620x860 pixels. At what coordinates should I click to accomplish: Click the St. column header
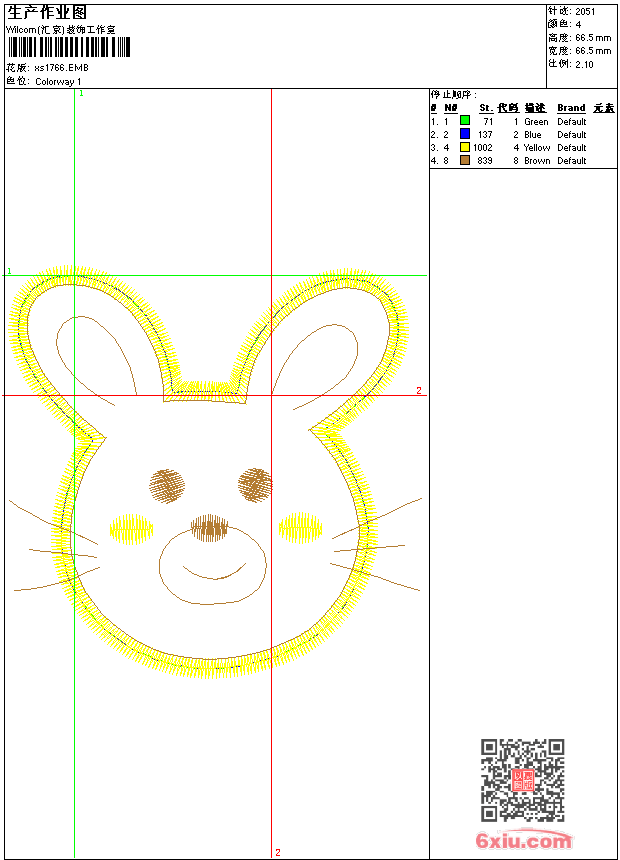click(485, 108)
